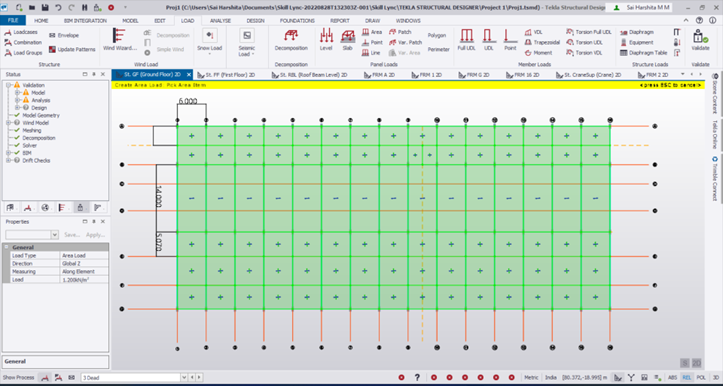
Task: Toggle the REL coordinate mode
Action: pyautogui.click(x=687, y=377)
